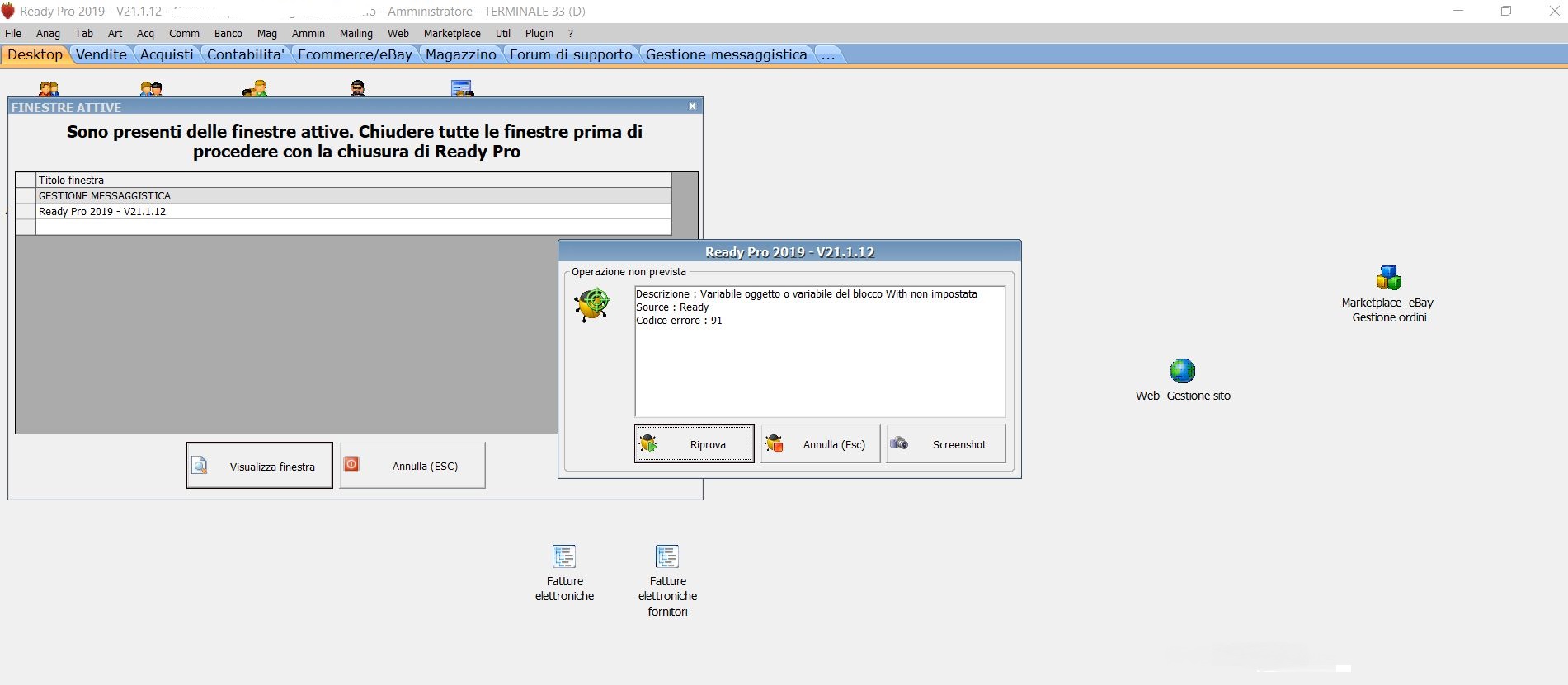This screenshot has height=685, width=1568.
Task: Open the Tab menu
Action: [84, 33]
